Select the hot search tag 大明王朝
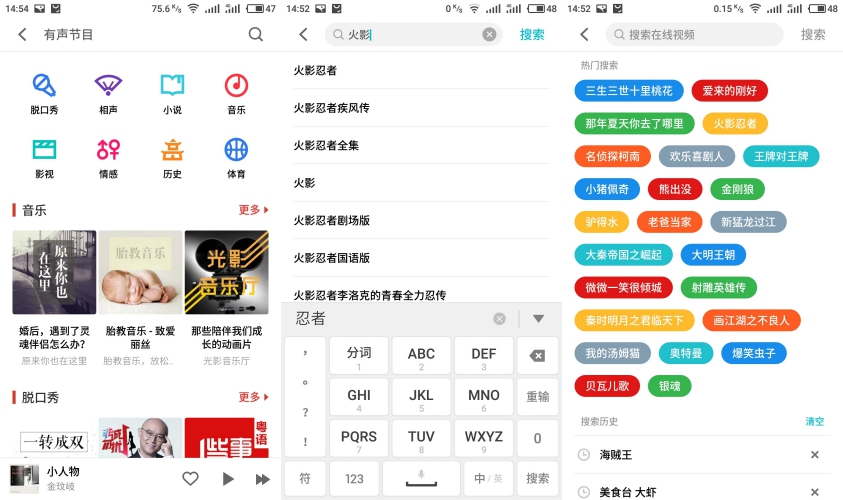 pos(713,255)
